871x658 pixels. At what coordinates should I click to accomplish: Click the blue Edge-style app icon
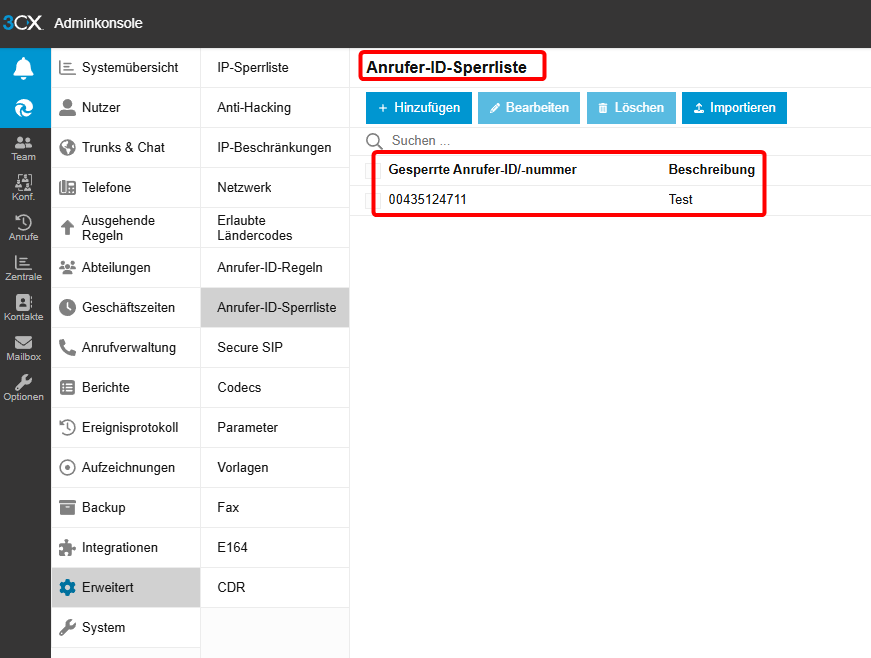[x=24, y=108]
